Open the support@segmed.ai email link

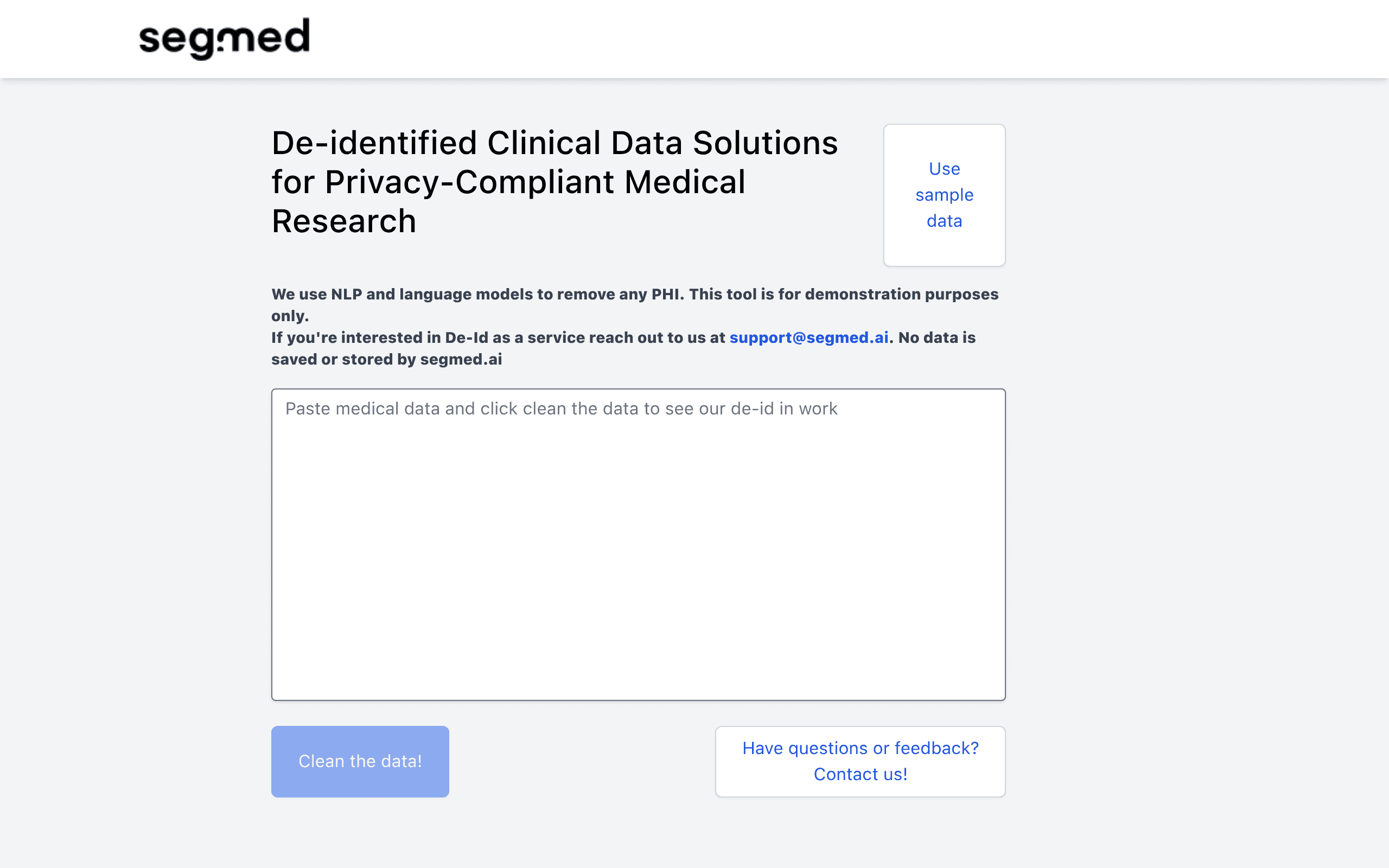(x=809, y=337)
